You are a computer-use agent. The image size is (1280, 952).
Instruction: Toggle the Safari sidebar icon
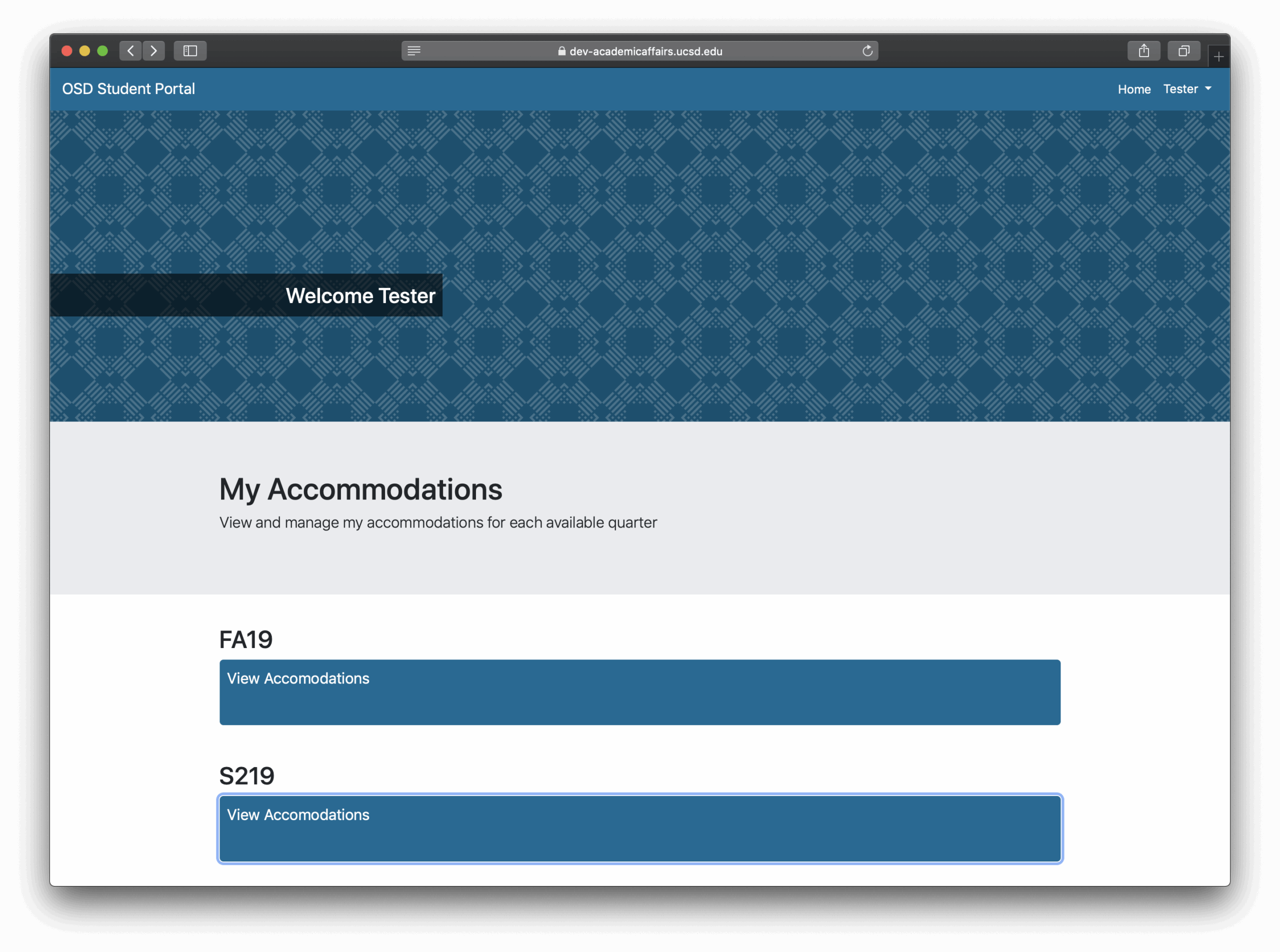click(x=190, y=50)
